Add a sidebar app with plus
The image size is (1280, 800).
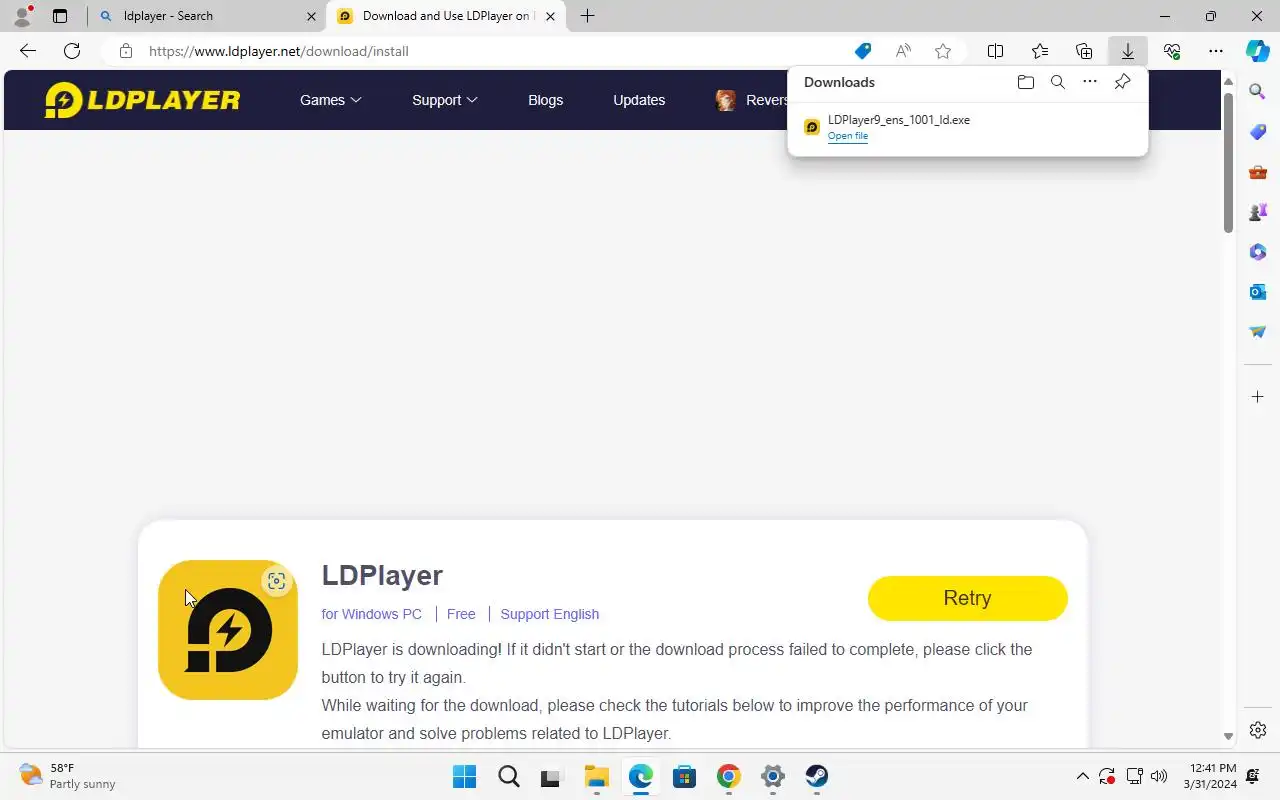pyautogui.click(x=1258, y=397)
